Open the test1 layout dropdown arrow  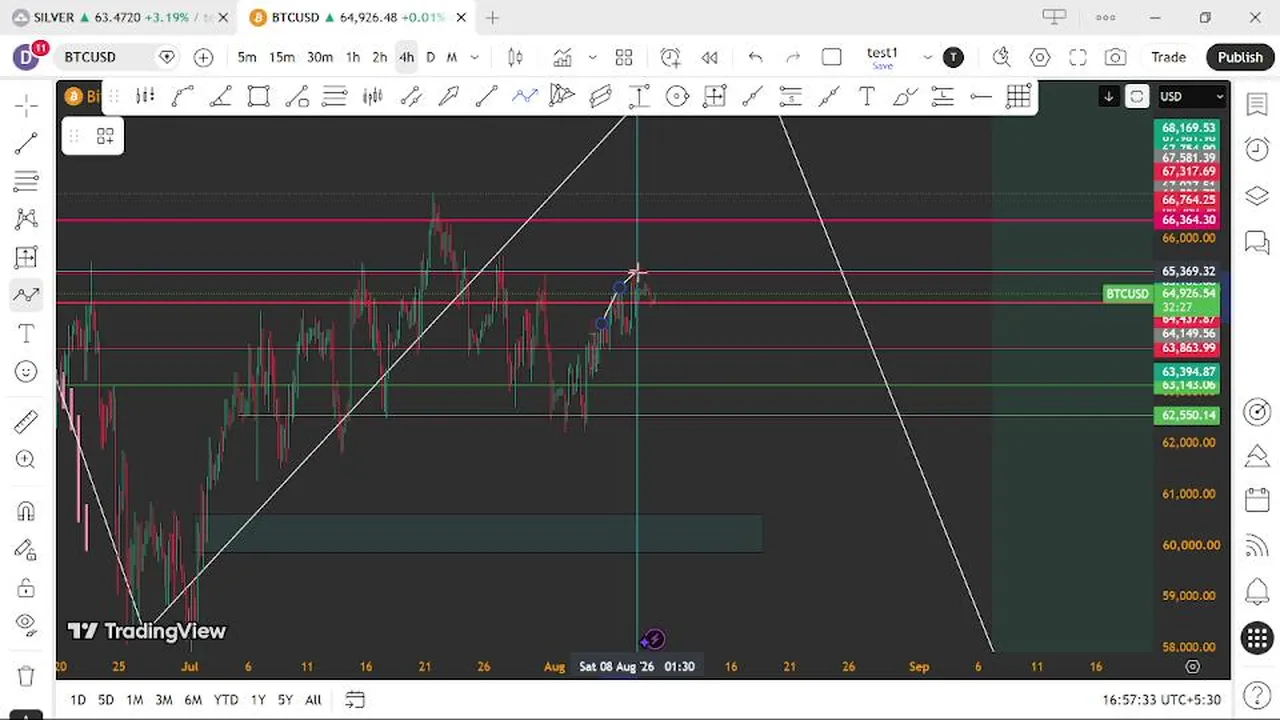[927, 57]
